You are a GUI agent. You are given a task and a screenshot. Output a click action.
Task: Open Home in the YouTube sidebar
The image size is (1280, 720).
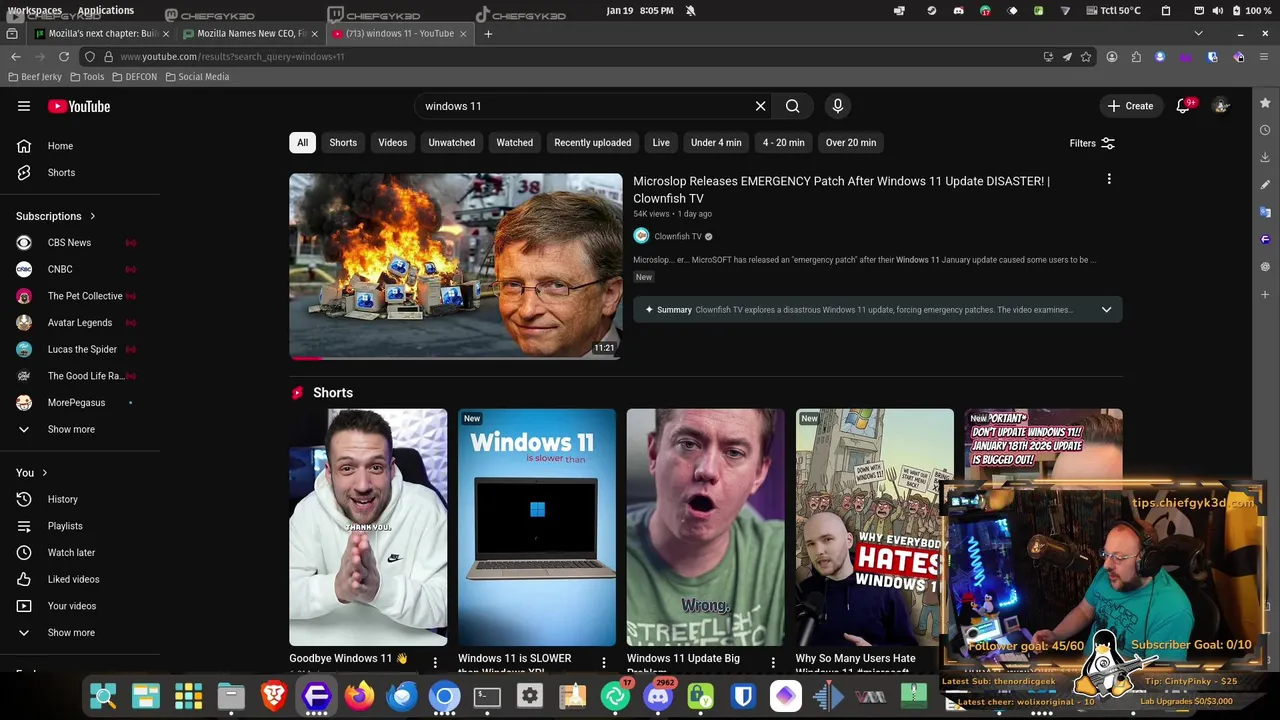(60, 146)
